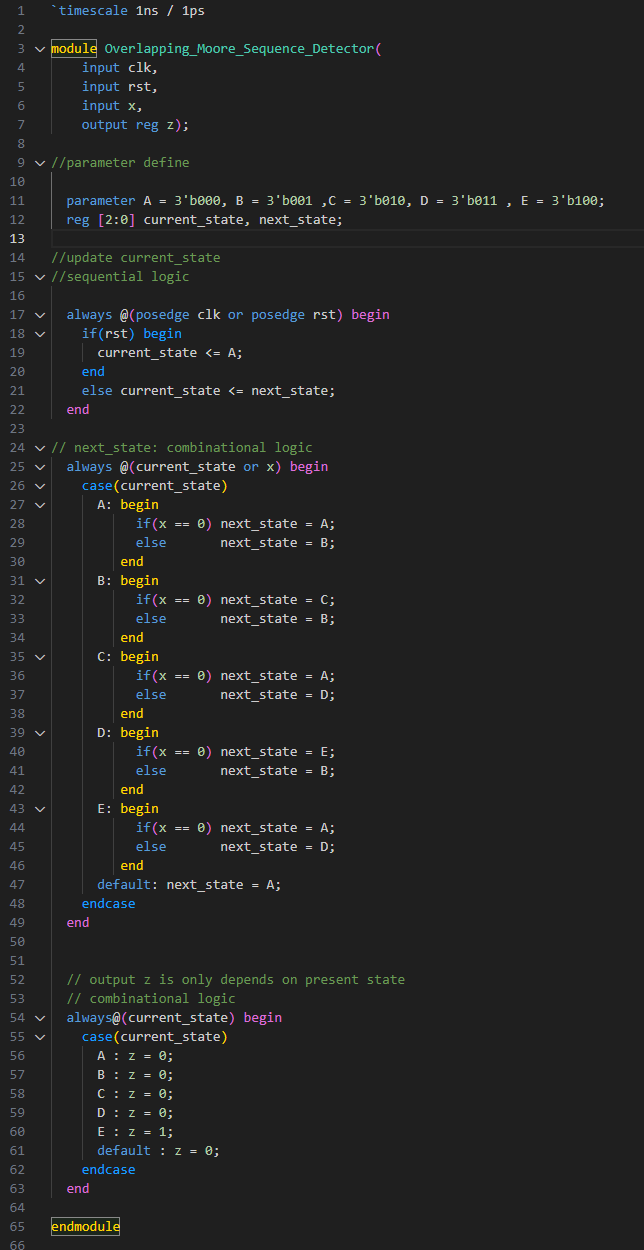Fold the B: begin block chevron

coord(40,581)
